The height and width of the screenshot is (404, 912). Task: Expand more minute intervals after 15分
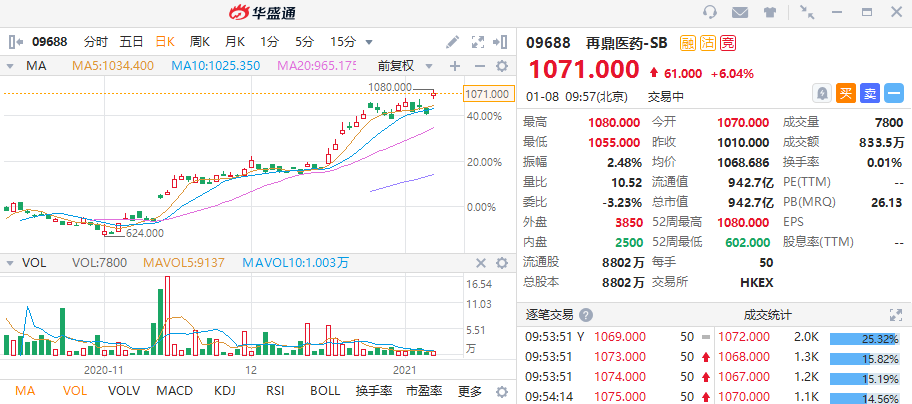369,42
